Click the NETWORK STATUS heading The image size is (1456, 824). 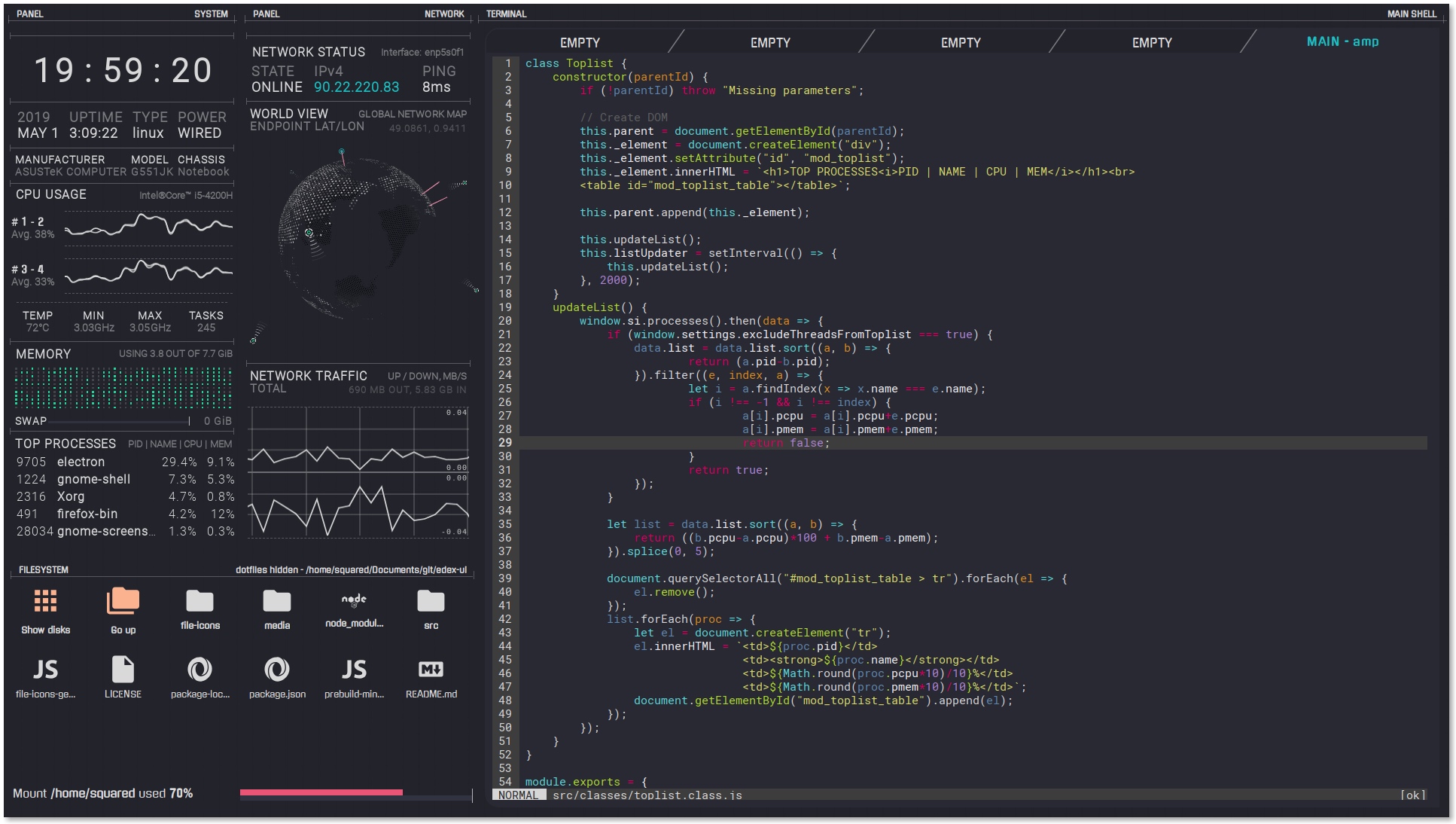click(309, 52)
